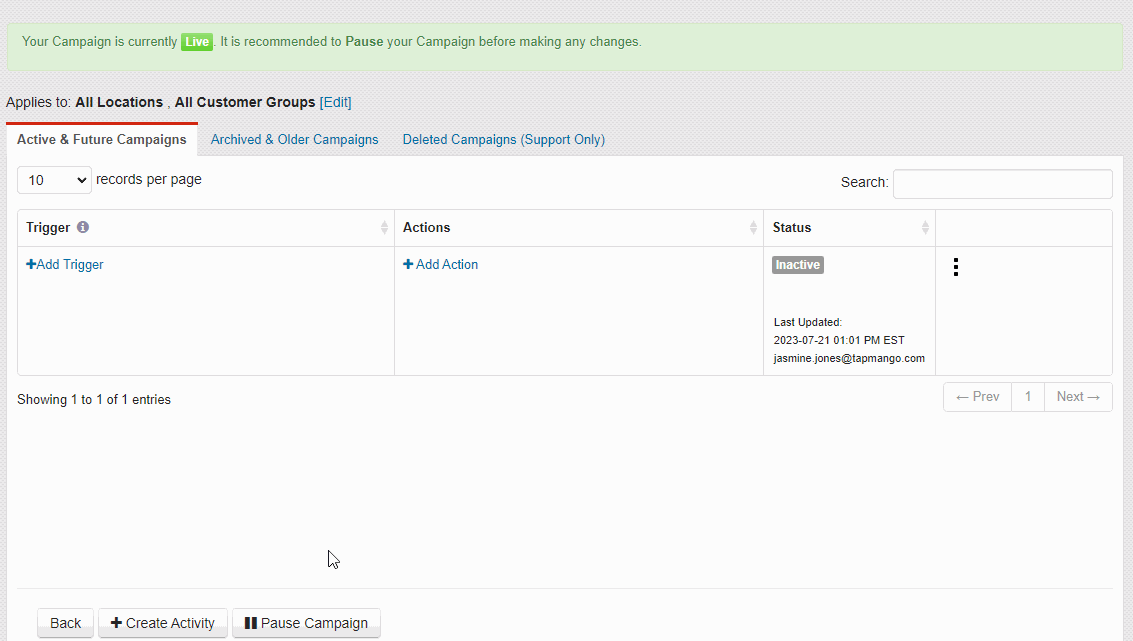This screenshot has width=1133, height=641.
Task: Click the plus icon next to Add Action
Action: pos(408,264)
